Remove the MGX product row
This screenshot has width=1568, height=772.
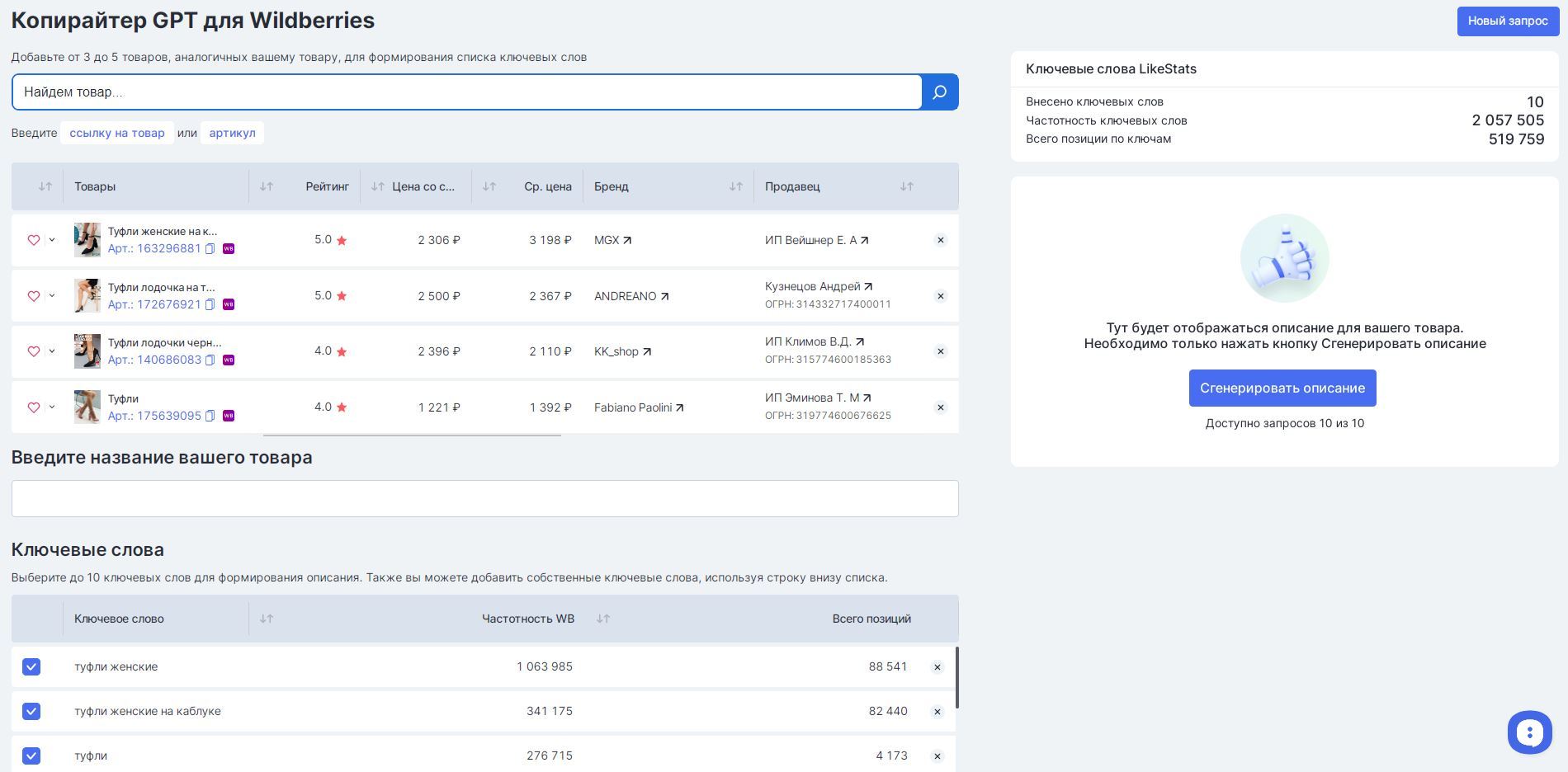tap(940, 240)
